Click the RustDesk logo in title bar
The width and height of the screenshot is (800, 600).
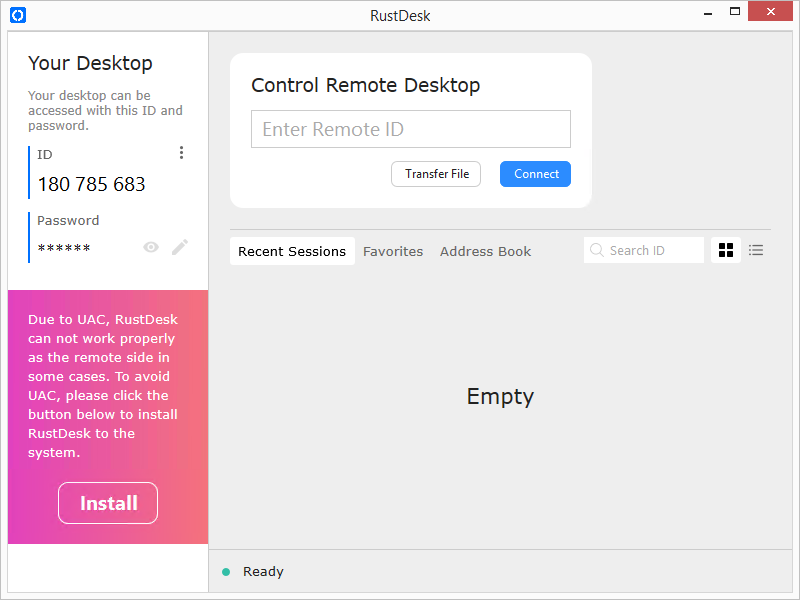pyautogui.click(x=18, y=15)
